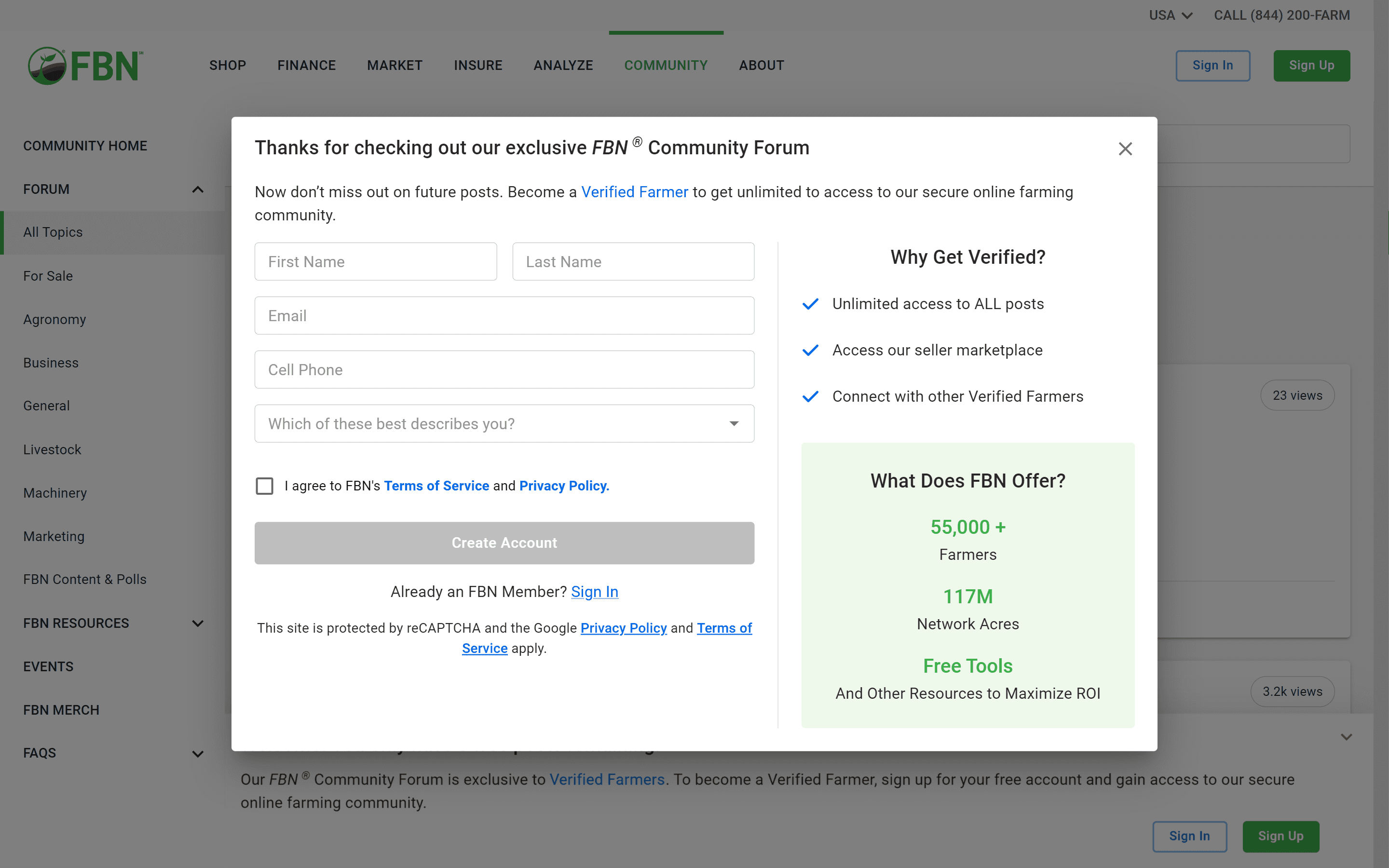Click the Email input field

504,316
